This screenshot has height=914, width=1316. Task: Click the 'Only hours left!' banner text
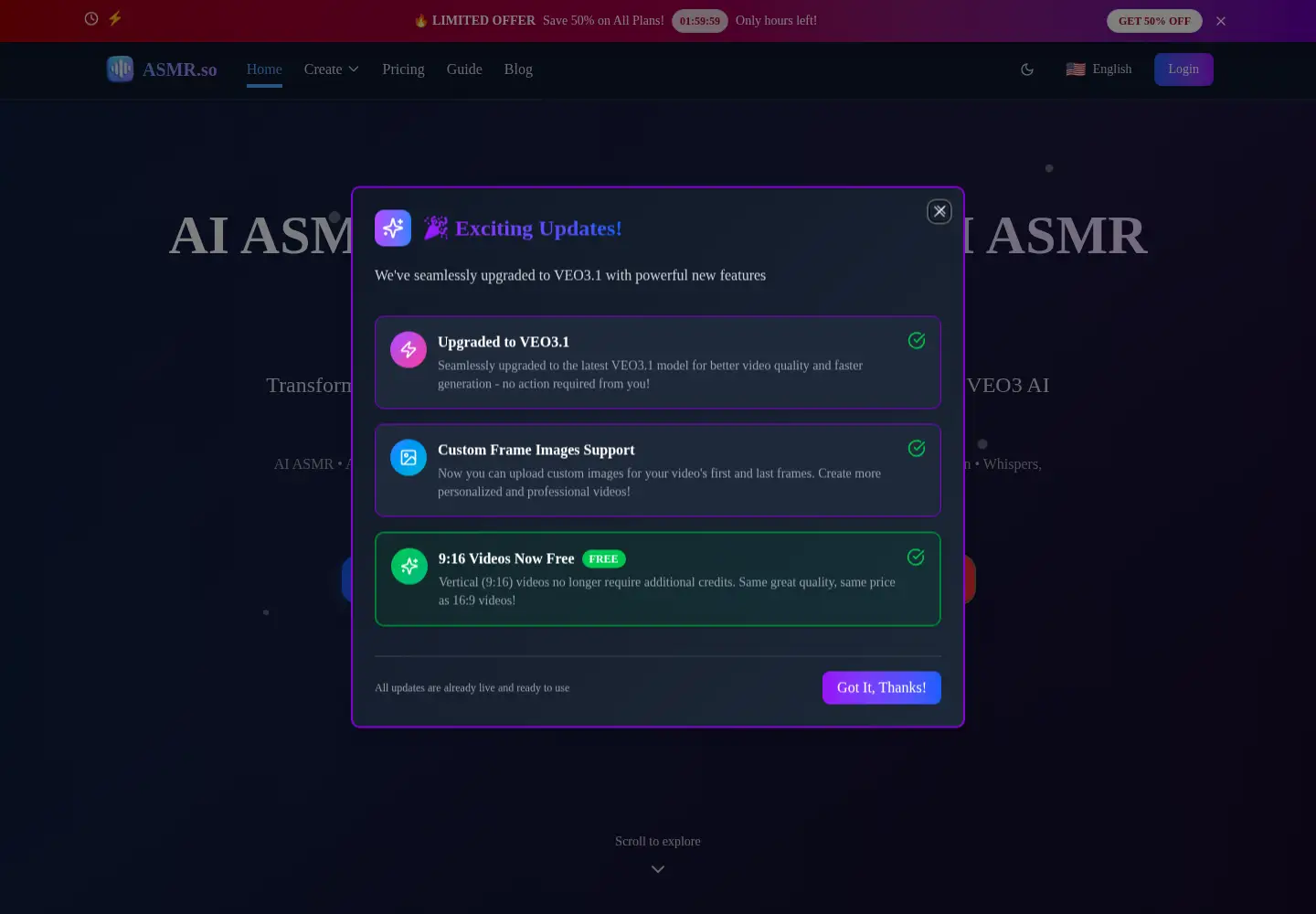(777, 20)
